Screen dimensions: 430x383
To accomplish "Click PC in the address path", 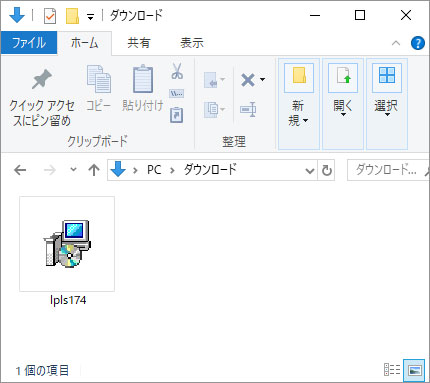I will tap(154, 170).
